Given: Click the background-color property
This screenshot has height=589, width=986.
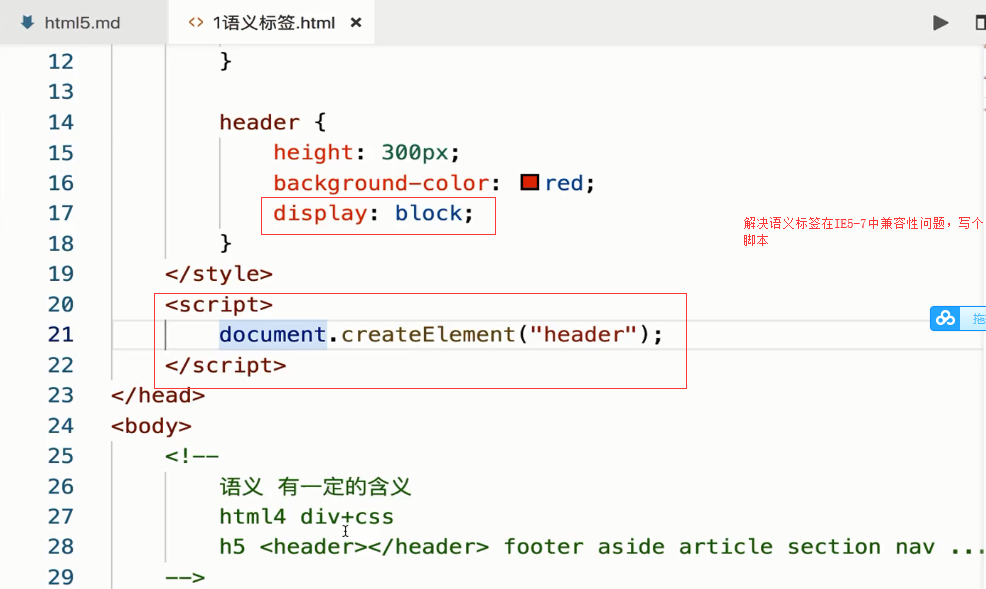Looking at the screenshot, I should [381, 183].
